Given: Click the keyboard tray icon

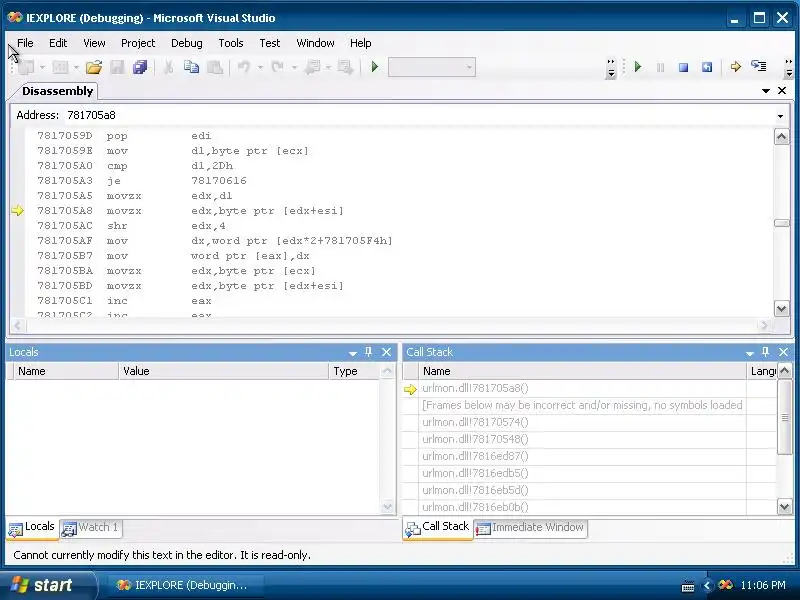Looking at the screenshot, I should tap(688, 586).
